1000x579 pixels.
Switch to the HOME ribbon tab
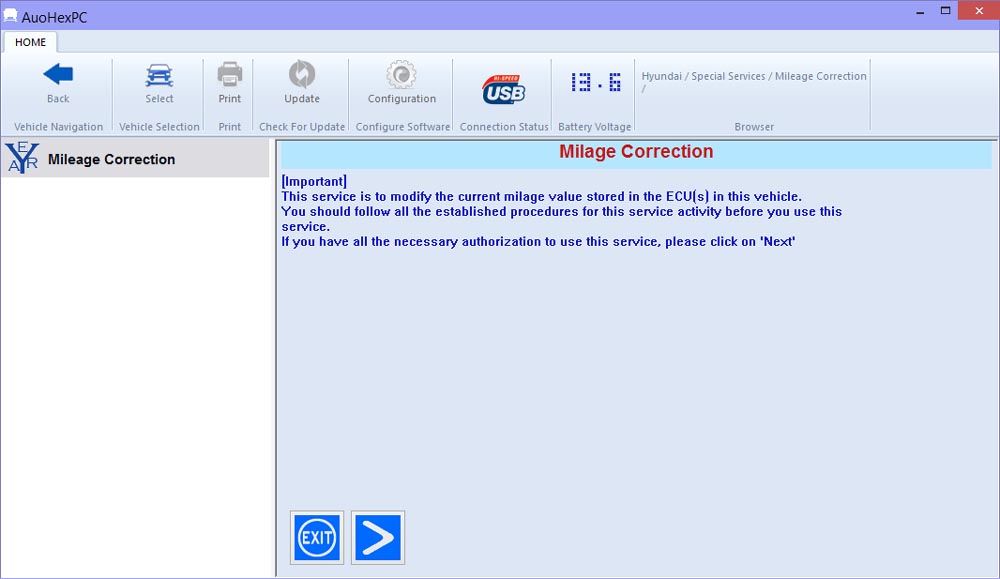(30, 42)
